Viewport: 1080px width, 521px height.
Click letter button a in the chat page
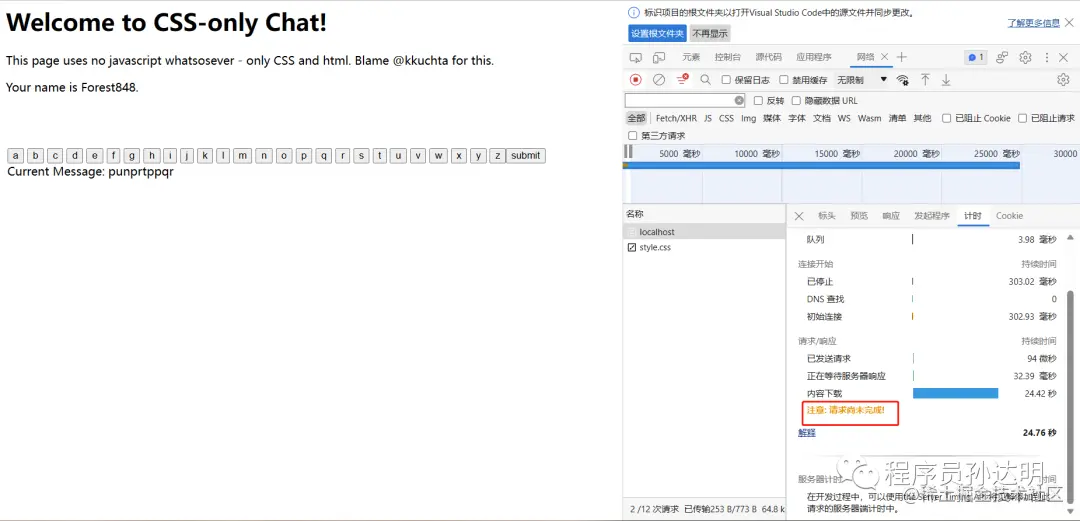click(15, 156)
